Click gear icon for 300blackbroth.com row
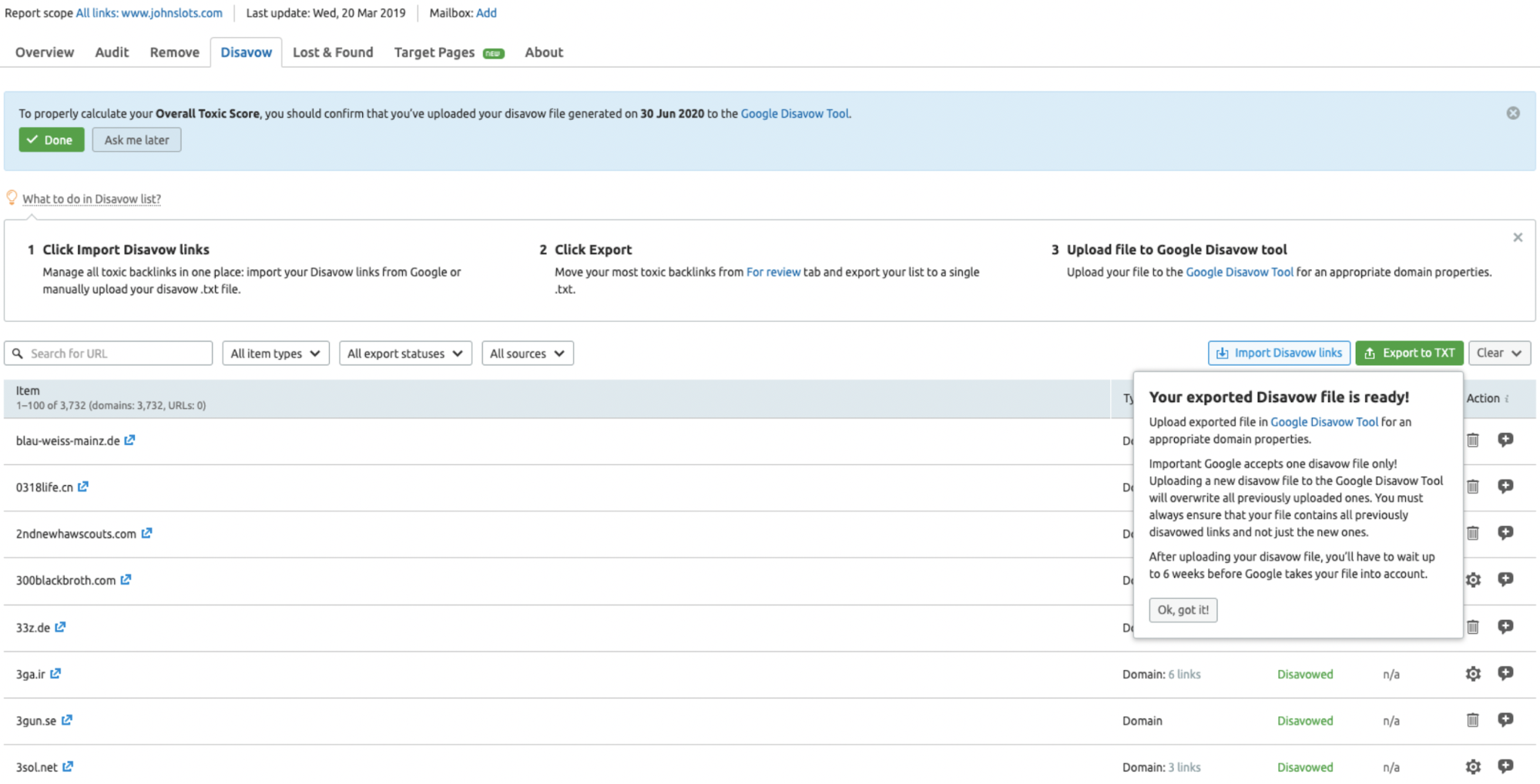Image resolution: width=1540 pixels, height=784 pixels. click(1472, 580)
